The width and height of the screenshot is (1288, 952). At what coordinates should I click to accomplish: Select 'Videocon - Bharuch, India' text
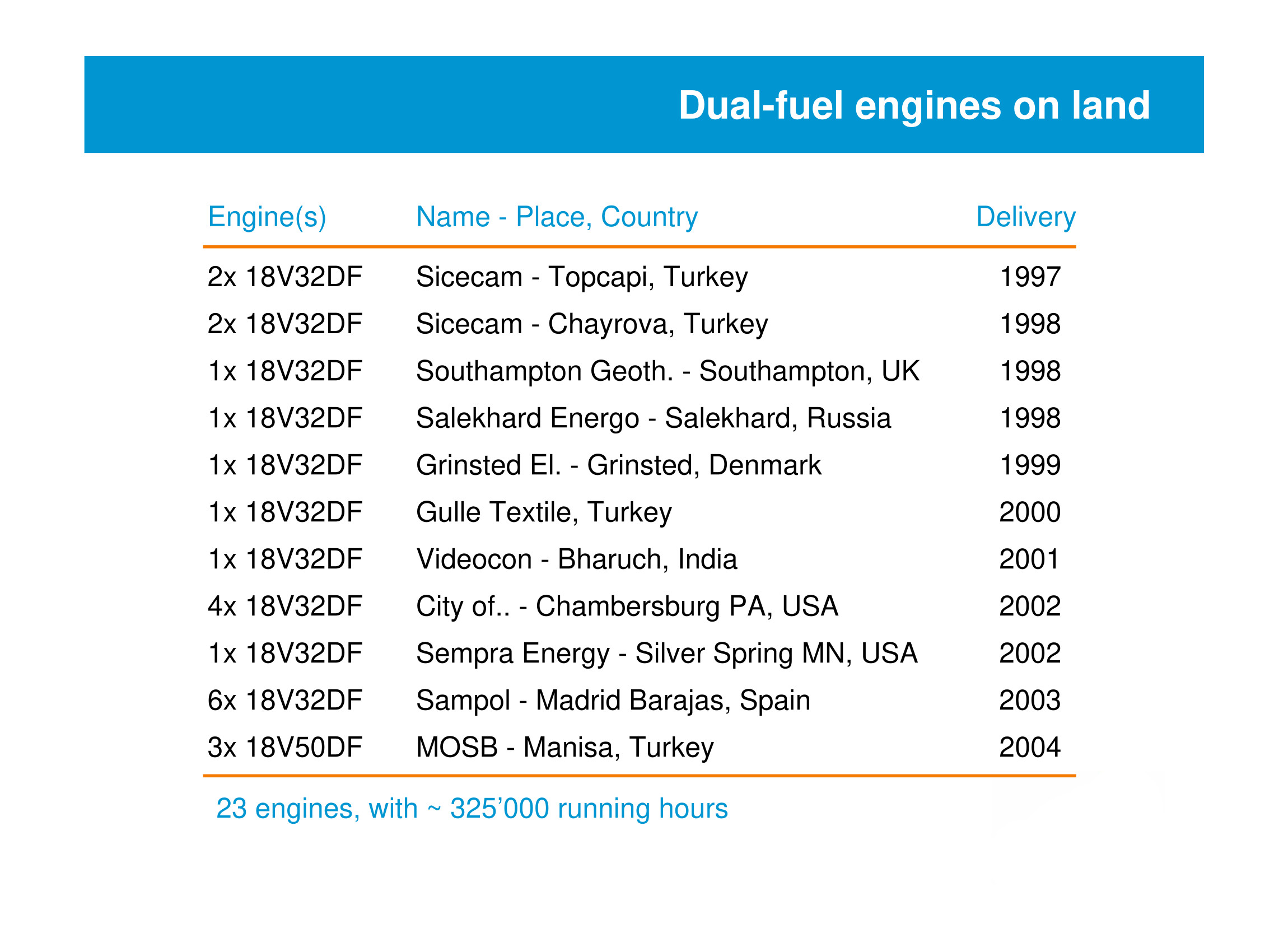coord(576,559)
